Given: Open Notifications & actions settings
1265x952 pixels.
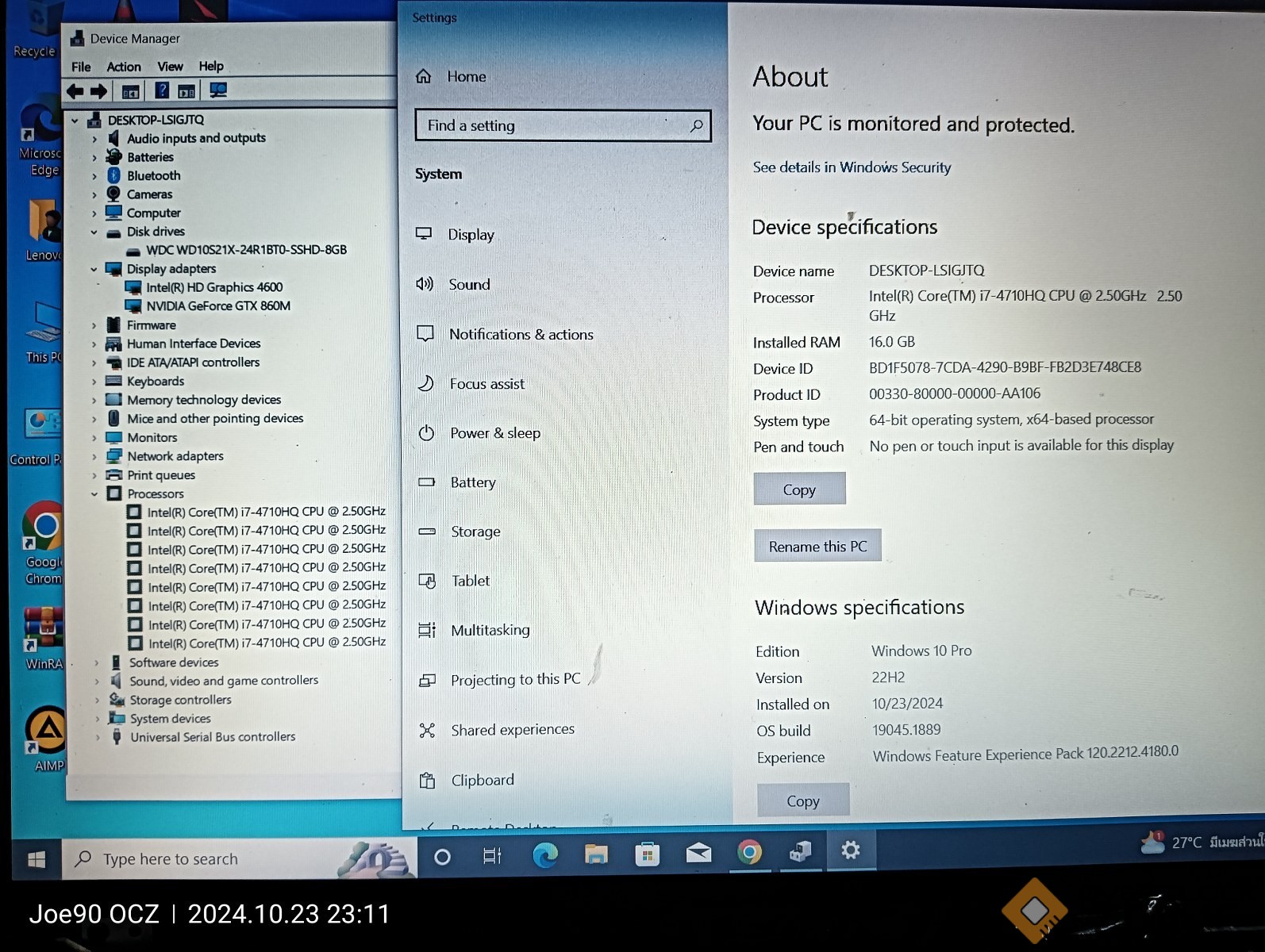Looking at the screenshot, I should pyautogui.click(x=521, y=334).
